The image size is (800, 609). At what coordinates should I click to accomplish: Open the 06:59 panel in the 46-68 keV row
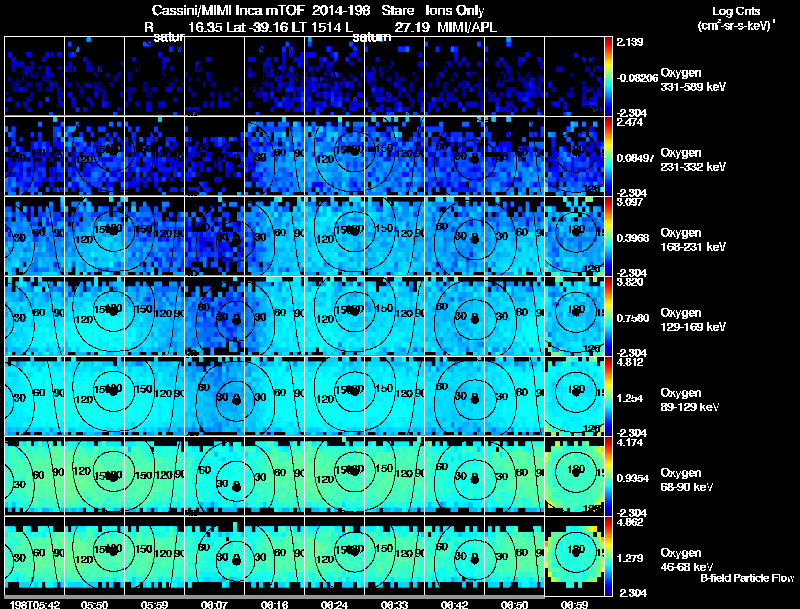click(x=574, y=556)
